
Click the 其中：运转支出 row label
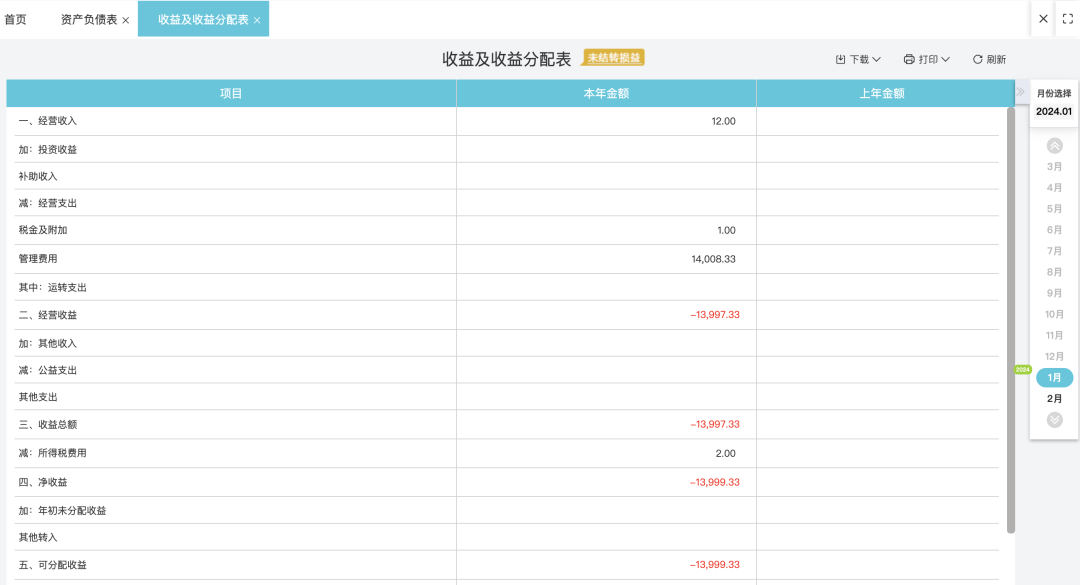(52, 287)
